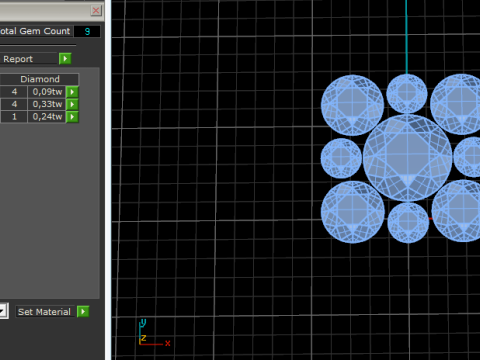The height and width of the screenshot is (360, 480).
Task: Click green arrow next to Report
Action: (x=65, y=59)
